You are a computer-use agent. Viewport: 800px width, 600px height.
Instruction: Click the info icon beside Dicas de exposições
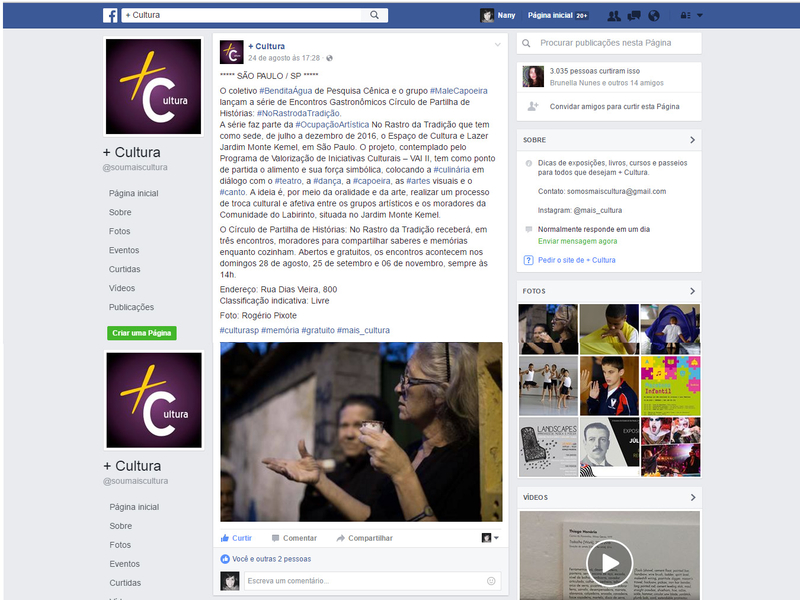pyautogui.click(x=529, y=163)
